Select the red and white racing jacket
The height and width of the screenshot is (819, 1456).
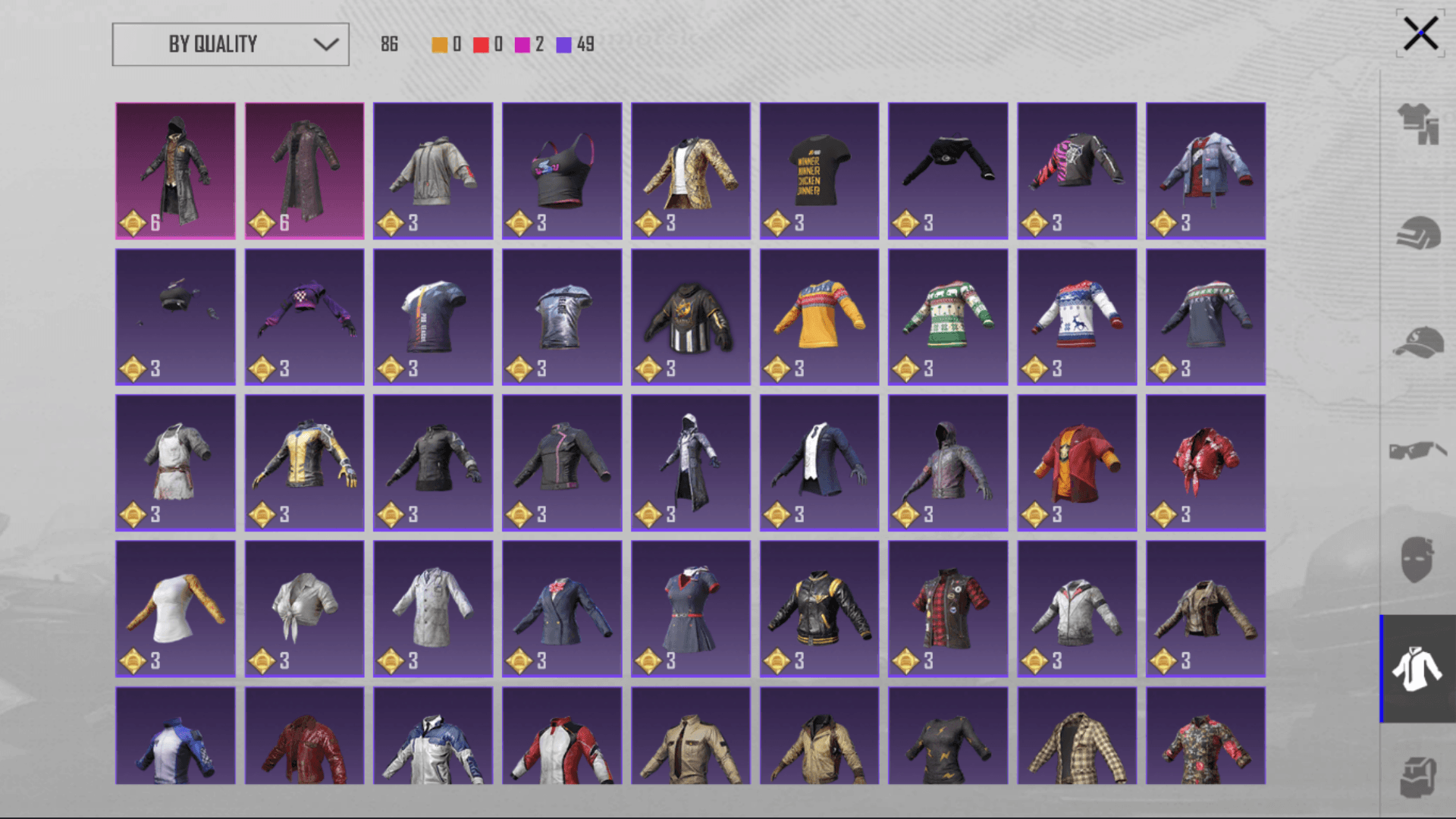pyautogui.click(x=562, y=736)
